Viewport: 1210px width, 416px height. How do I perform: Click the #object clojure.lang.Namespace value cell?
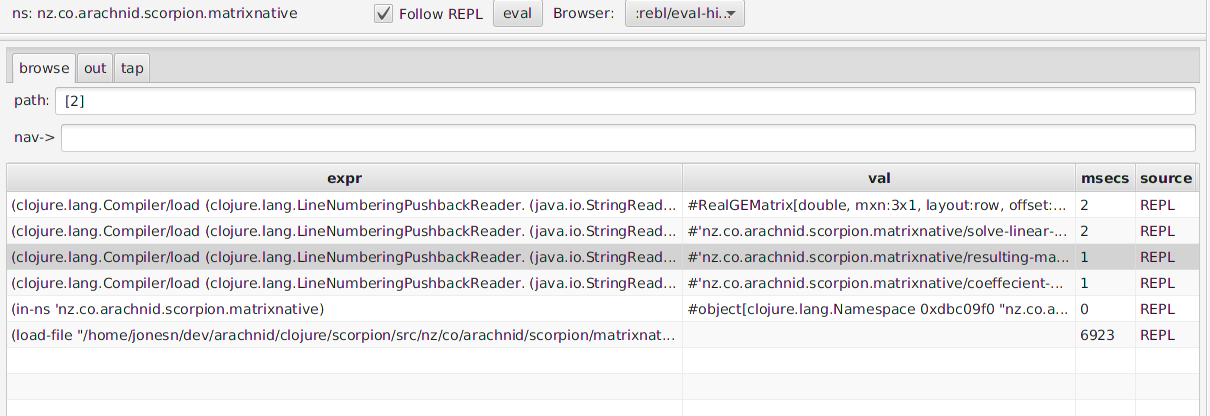pyautogui.click(x=879, y=309)
